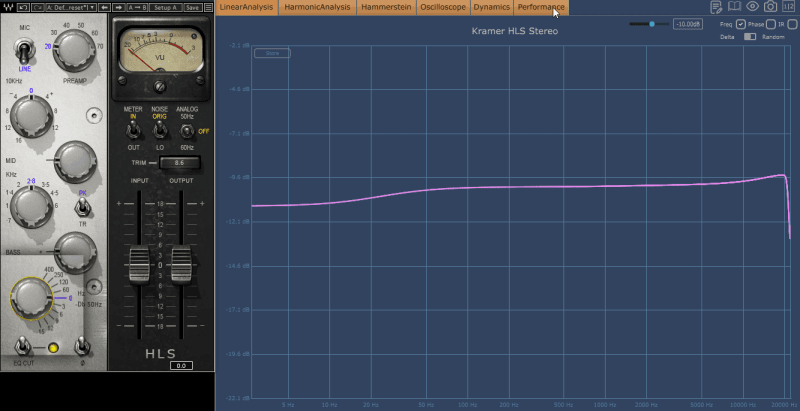
Task: Click the MID KHz frequency knob
Action: pyautogui.click(x=31, y=207)
